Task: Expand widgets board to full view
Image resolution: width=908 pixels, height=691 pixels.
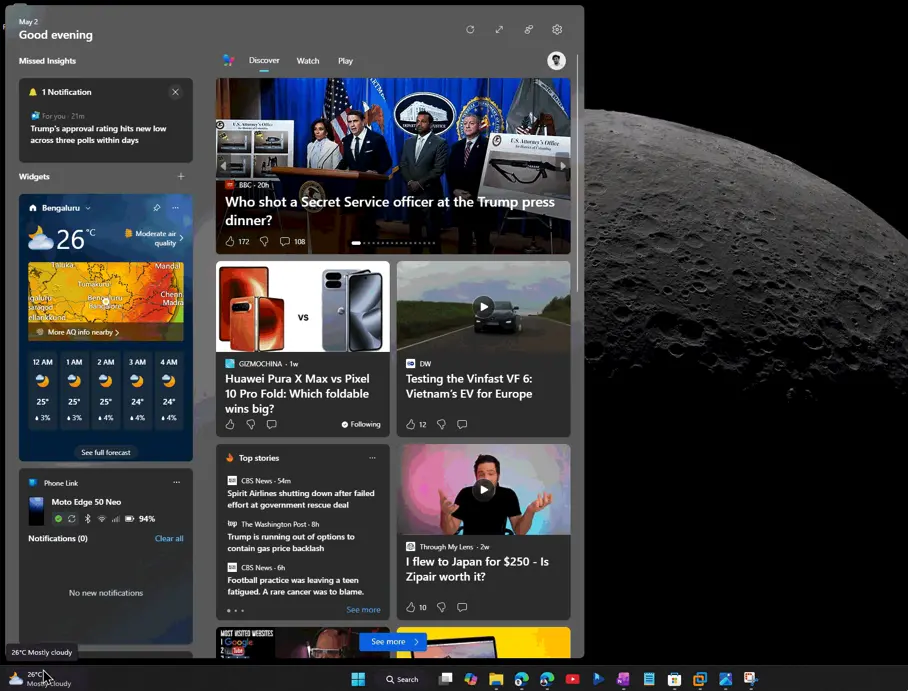Action: (499, 30)
